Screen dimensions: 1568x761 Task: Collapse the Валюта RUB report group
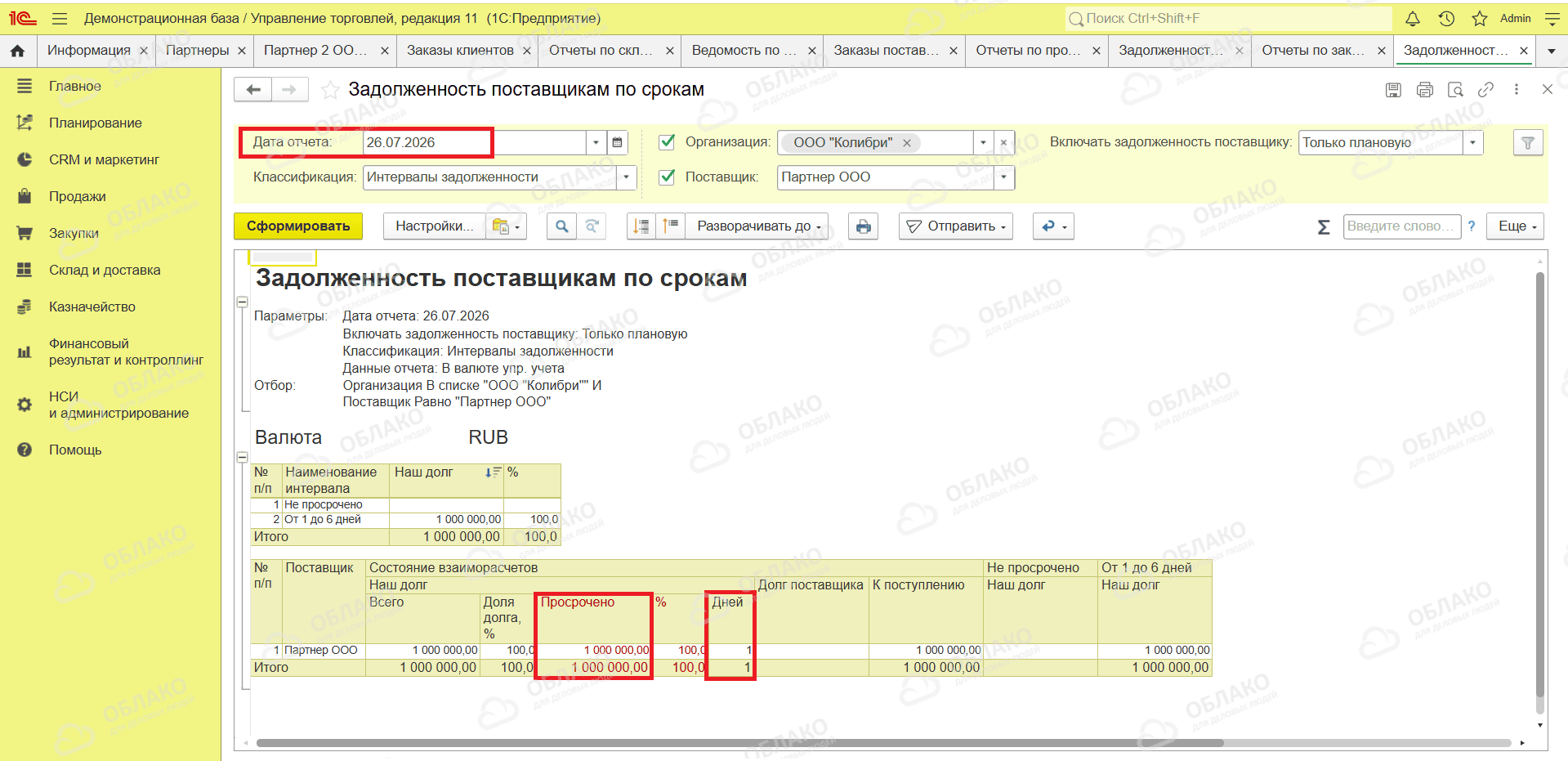243,457
